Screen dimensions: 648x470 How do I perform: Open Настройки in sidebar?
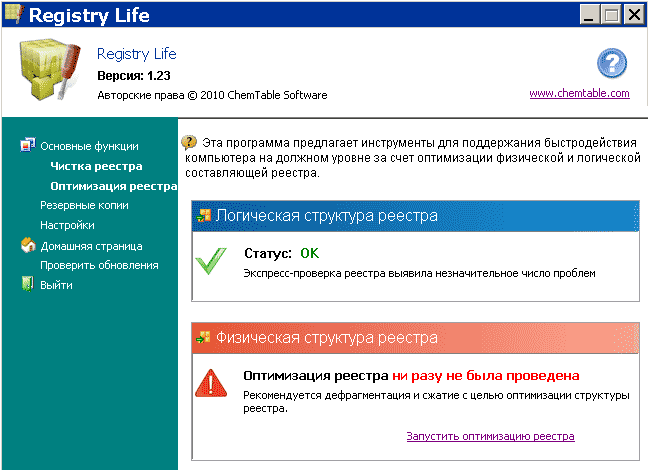point(67,225)
